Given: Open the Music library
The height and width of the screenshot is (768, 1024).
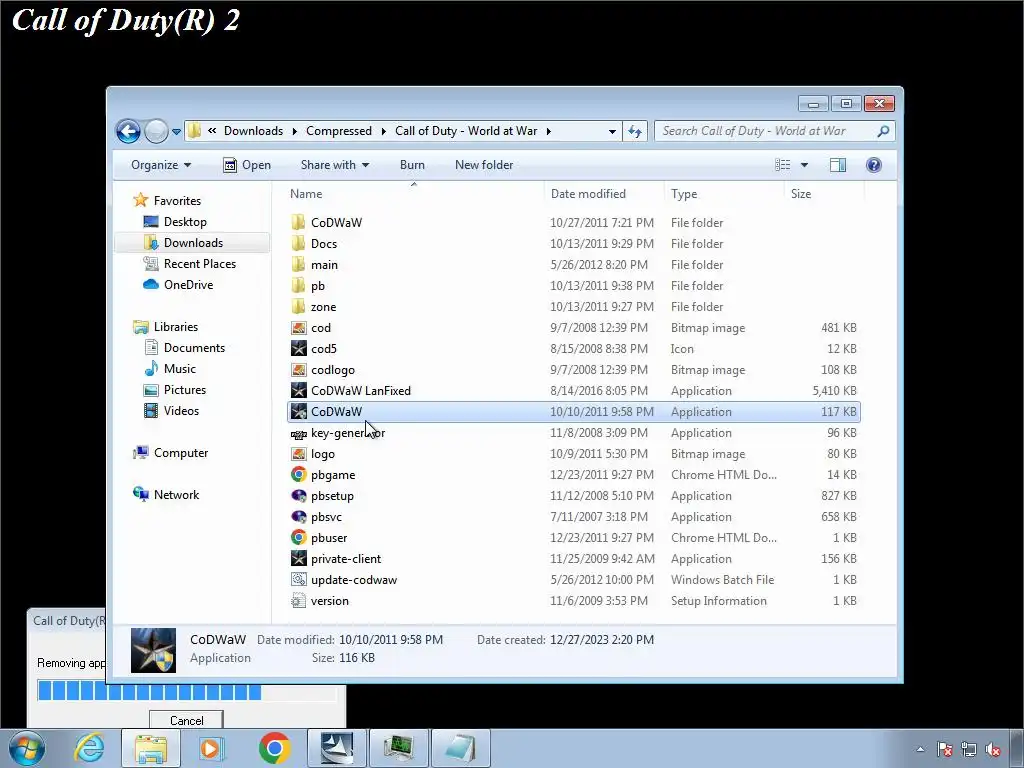Looking at the screenshot, I should click(x=170, y=369).
